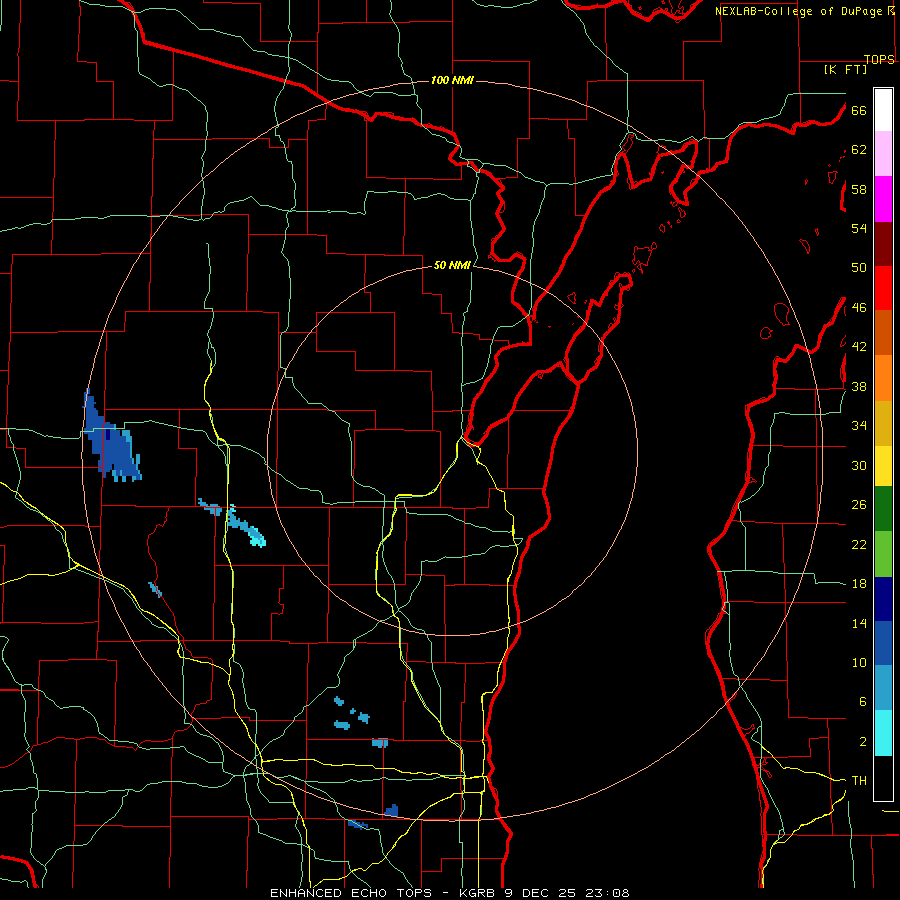Click the 100 NMI range ring label
The height and width of the screenshot is (900, 900).
452,80
